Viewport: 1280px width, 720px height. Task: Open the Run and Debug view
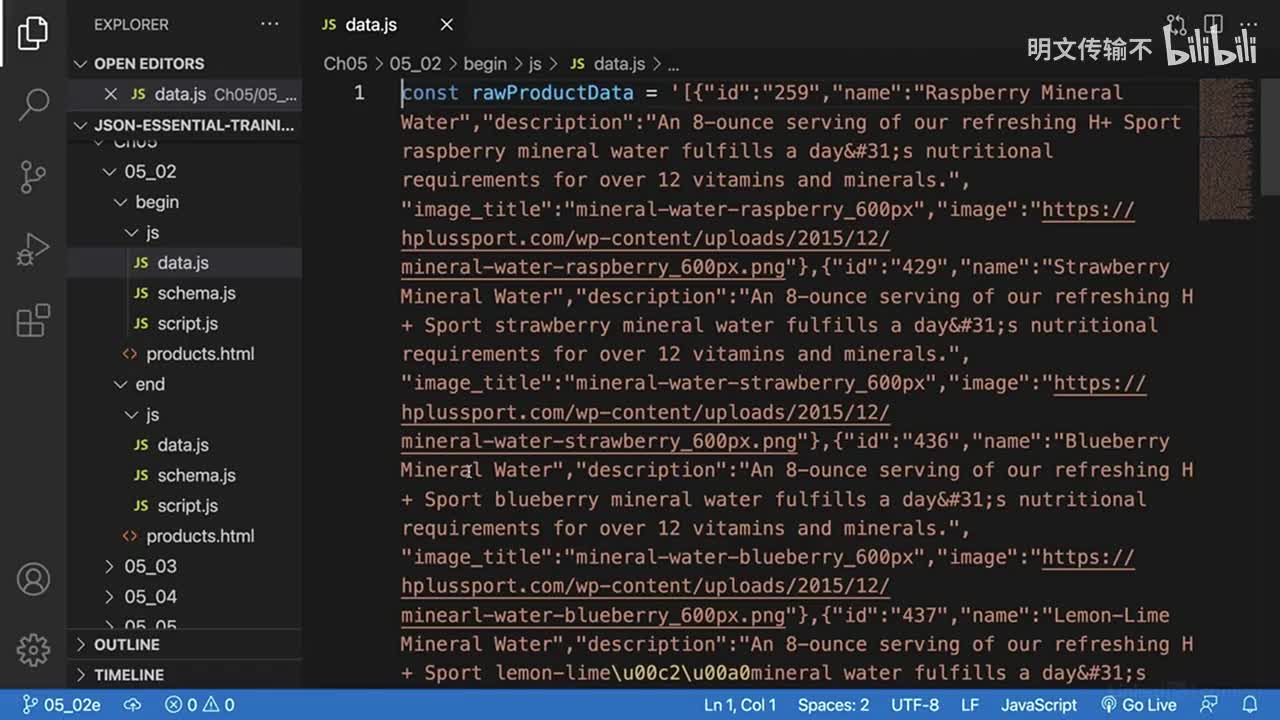coord(33,250)
